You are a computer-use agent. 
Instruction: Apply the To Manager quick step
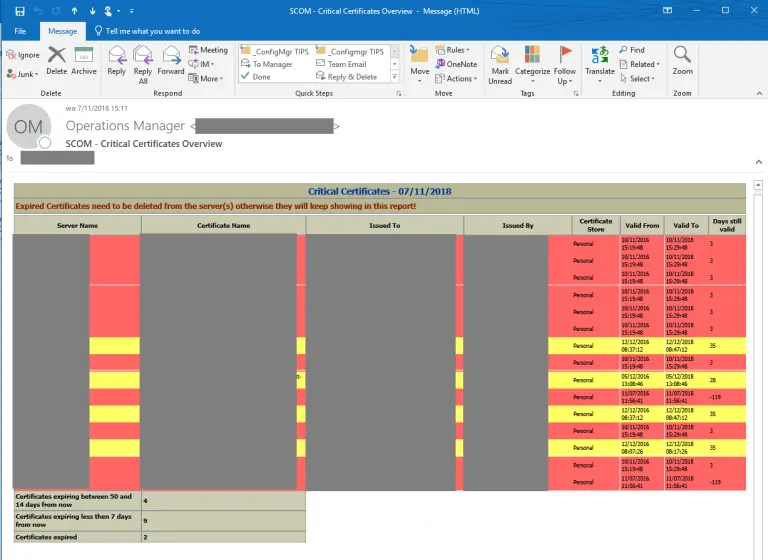click(272, 64)
